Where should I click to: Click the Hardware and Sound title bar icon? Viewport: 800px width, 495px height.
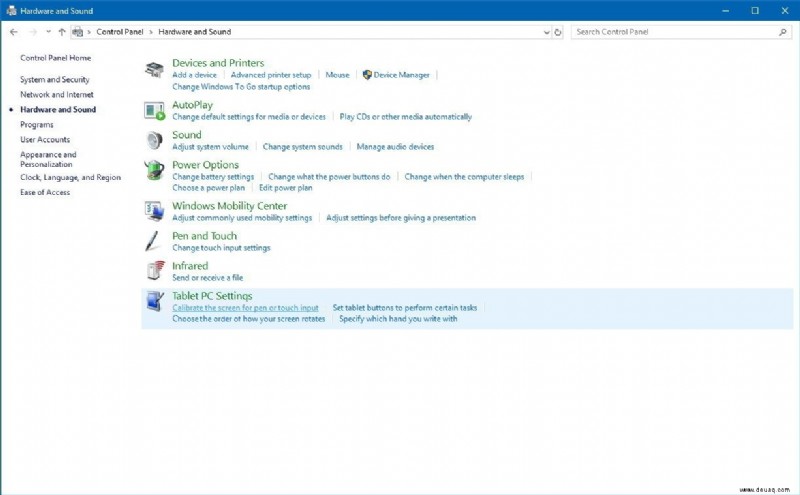(11, 11)
